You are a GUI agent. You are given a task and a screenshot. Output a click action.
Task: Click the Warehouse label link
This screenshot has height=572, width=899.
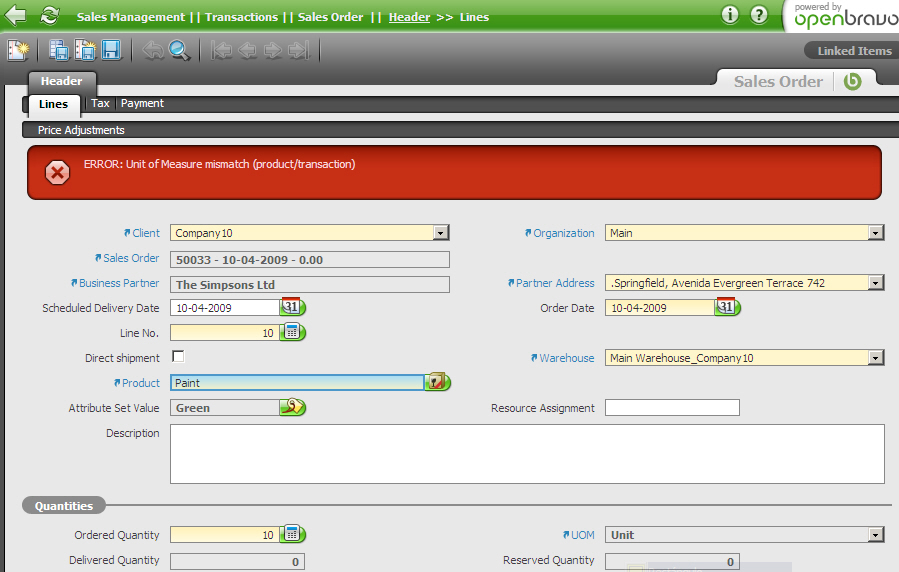coord(566,358)
